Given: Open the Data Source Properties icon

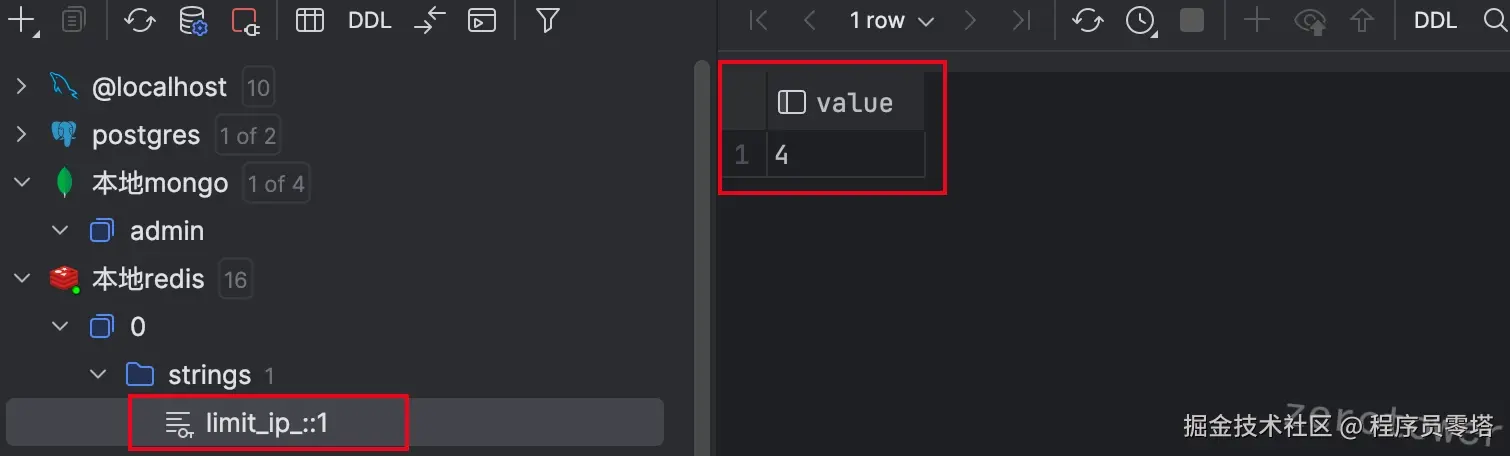Looking at the screenshot, I should (x=193, y=20).
